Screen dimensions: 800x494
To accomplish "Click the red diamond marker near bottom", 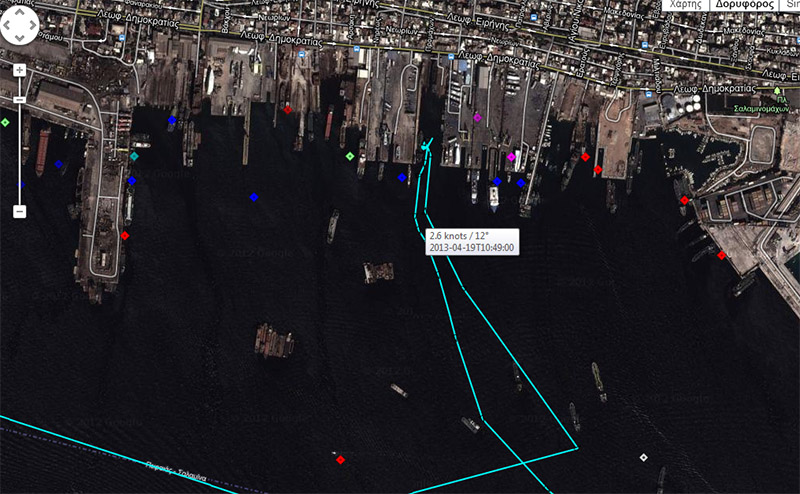I will pos(341,460).
